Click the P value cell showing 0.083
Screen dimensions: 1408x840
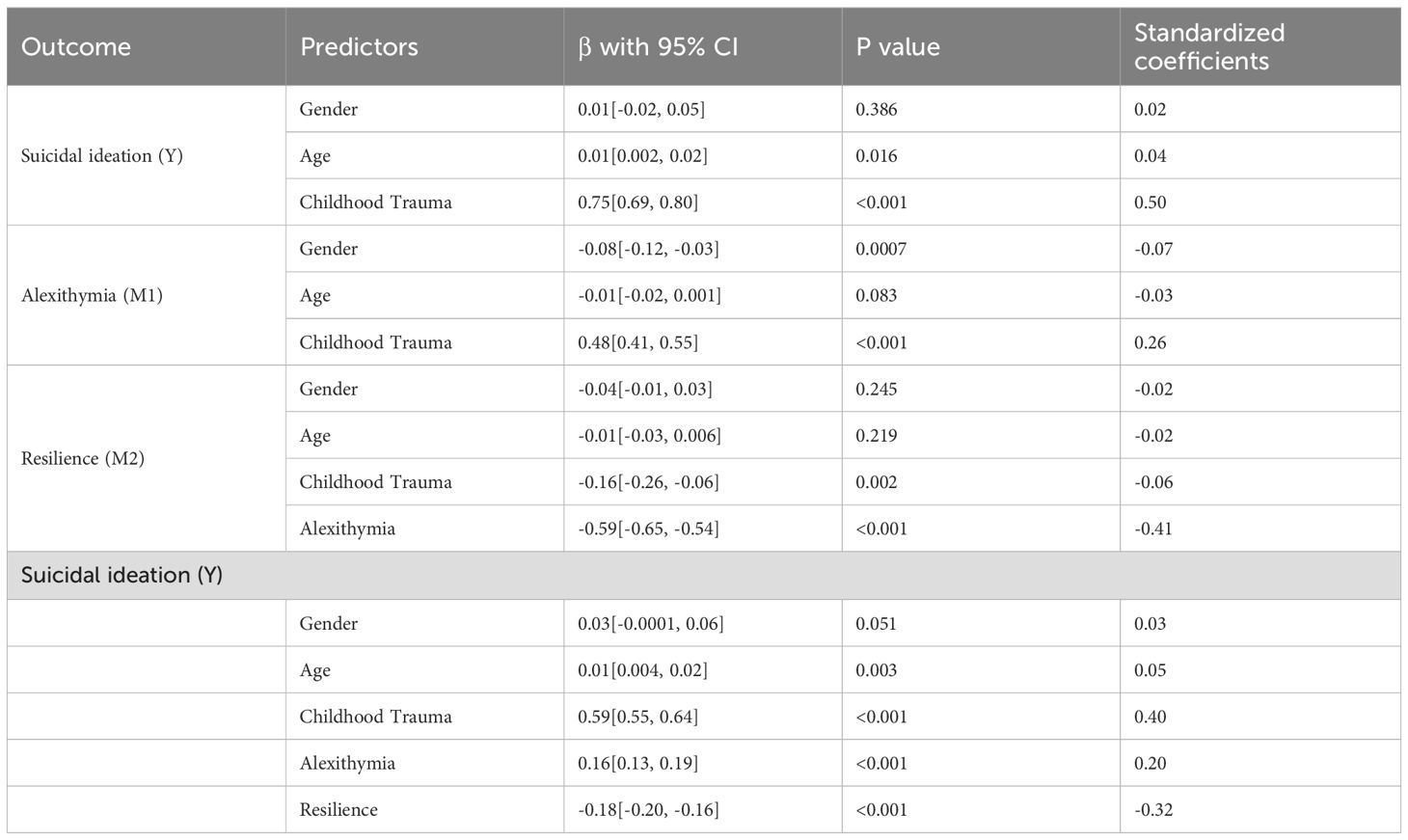click(877, 295)
